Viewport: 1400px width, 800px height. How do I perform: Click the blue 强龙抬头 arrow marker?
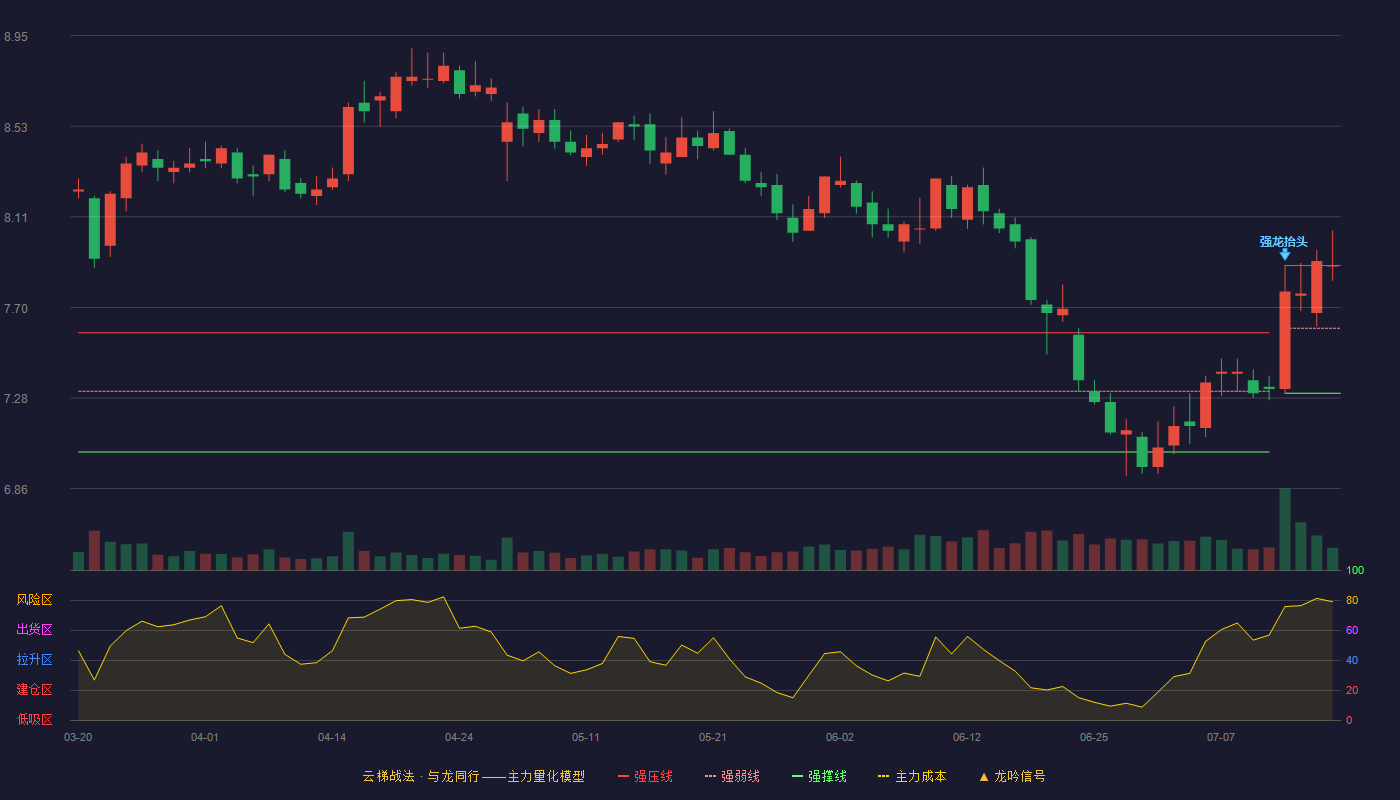(x=1285, y=255)
